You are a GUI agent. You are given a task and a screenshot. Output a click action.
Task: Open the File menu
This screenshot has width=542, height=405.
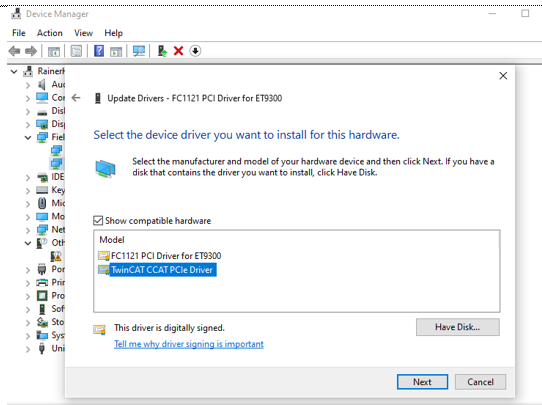click(19, 33)
